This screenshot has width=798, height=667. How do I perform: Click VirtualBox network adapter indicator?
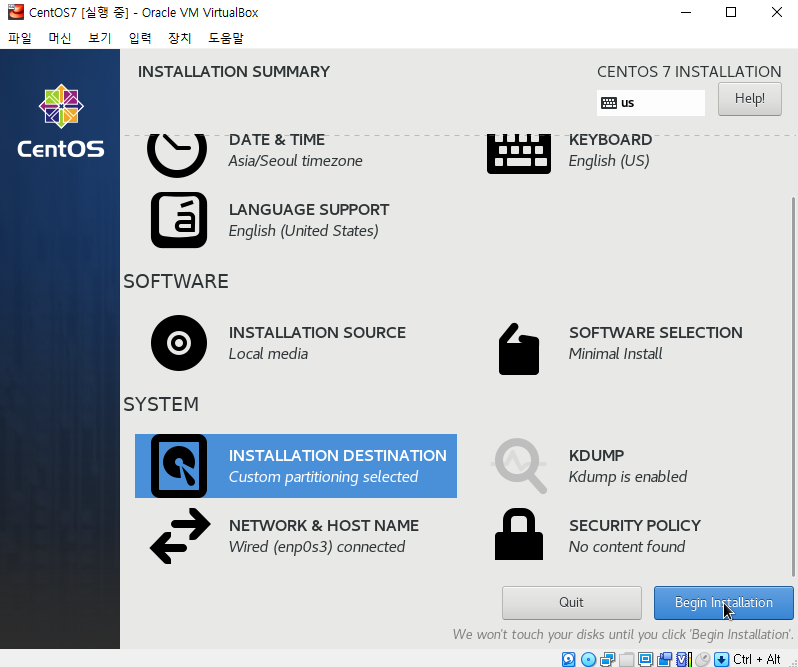(608, 659)
